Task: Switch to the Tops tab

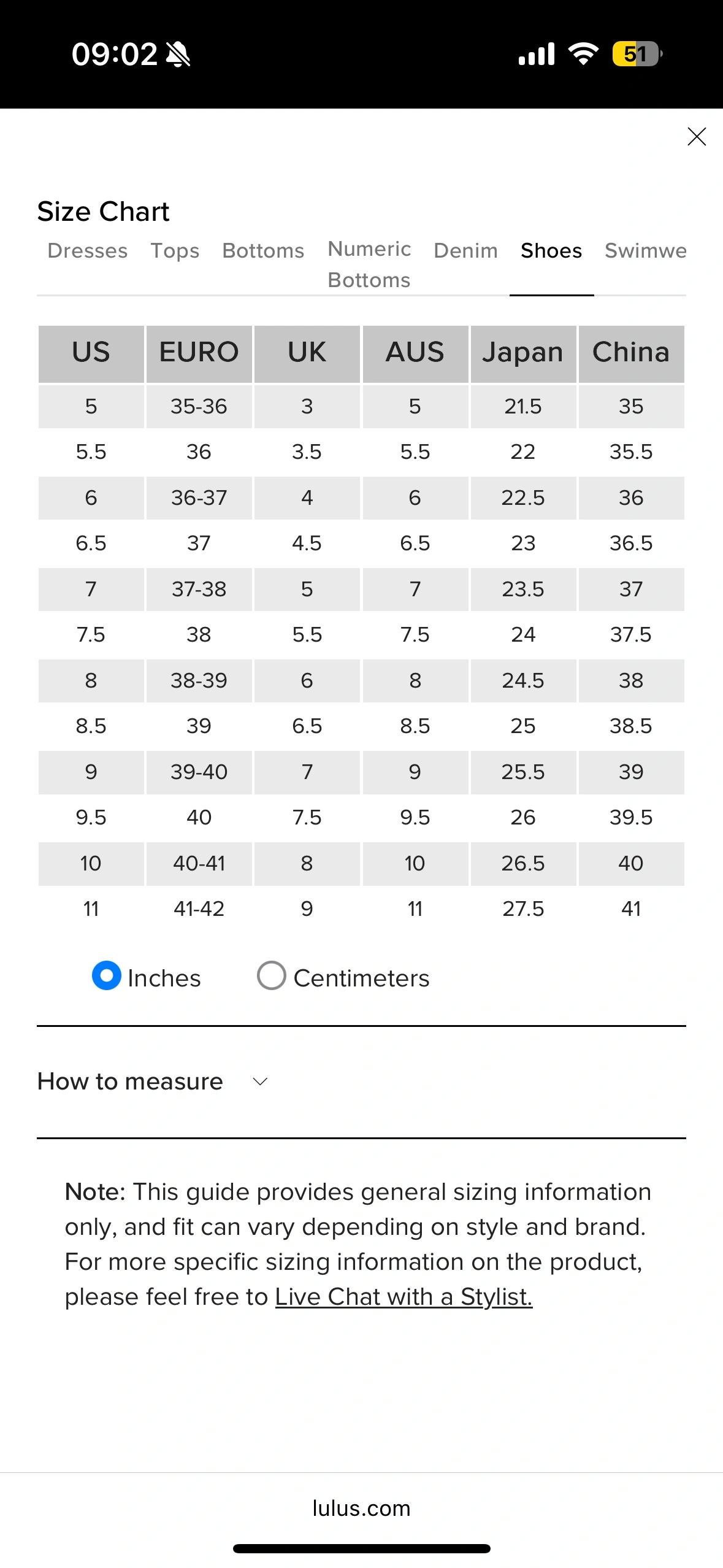Action: pos(175,251)
